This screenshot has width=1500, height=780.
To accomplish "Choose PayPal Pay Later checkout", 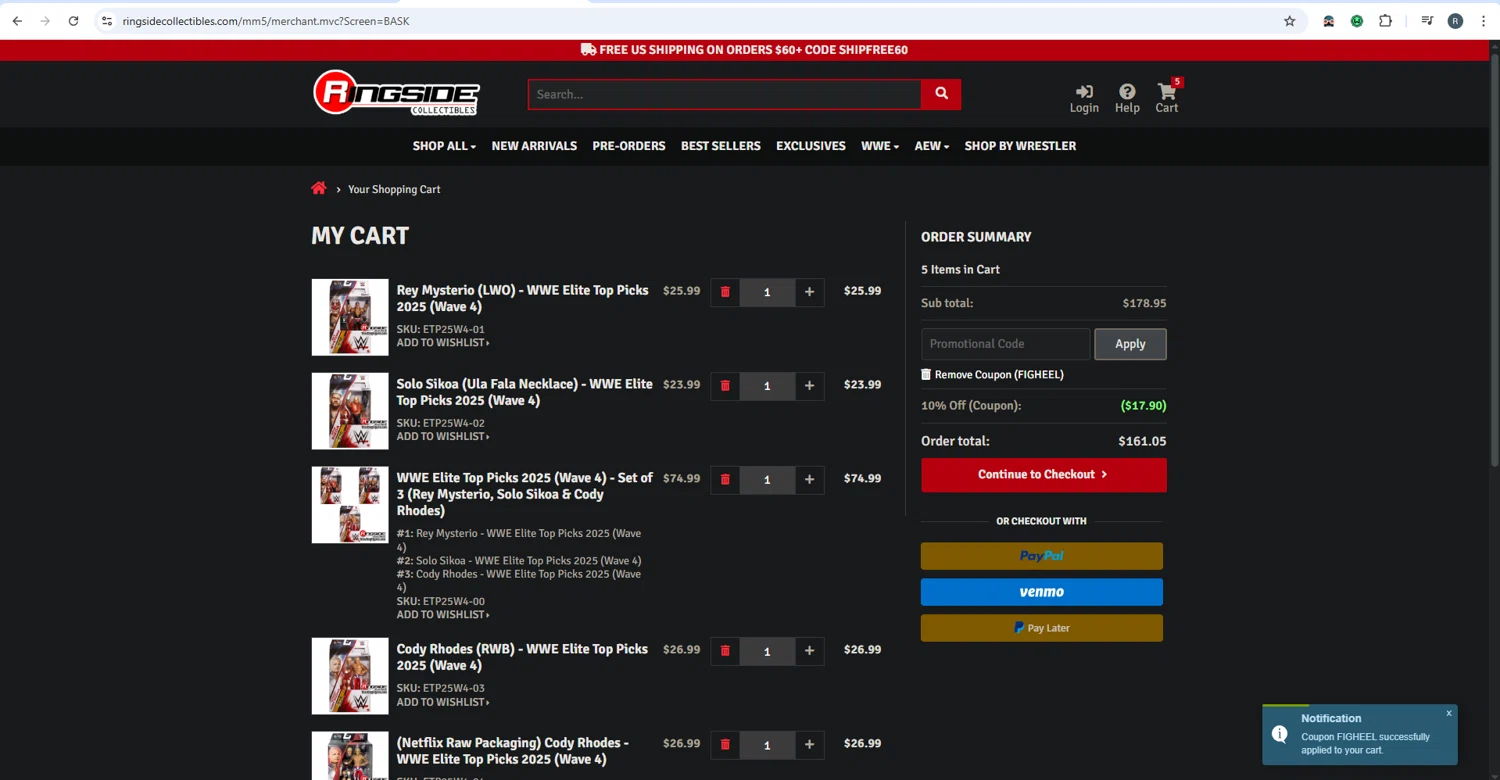I will coord(1042,628).
